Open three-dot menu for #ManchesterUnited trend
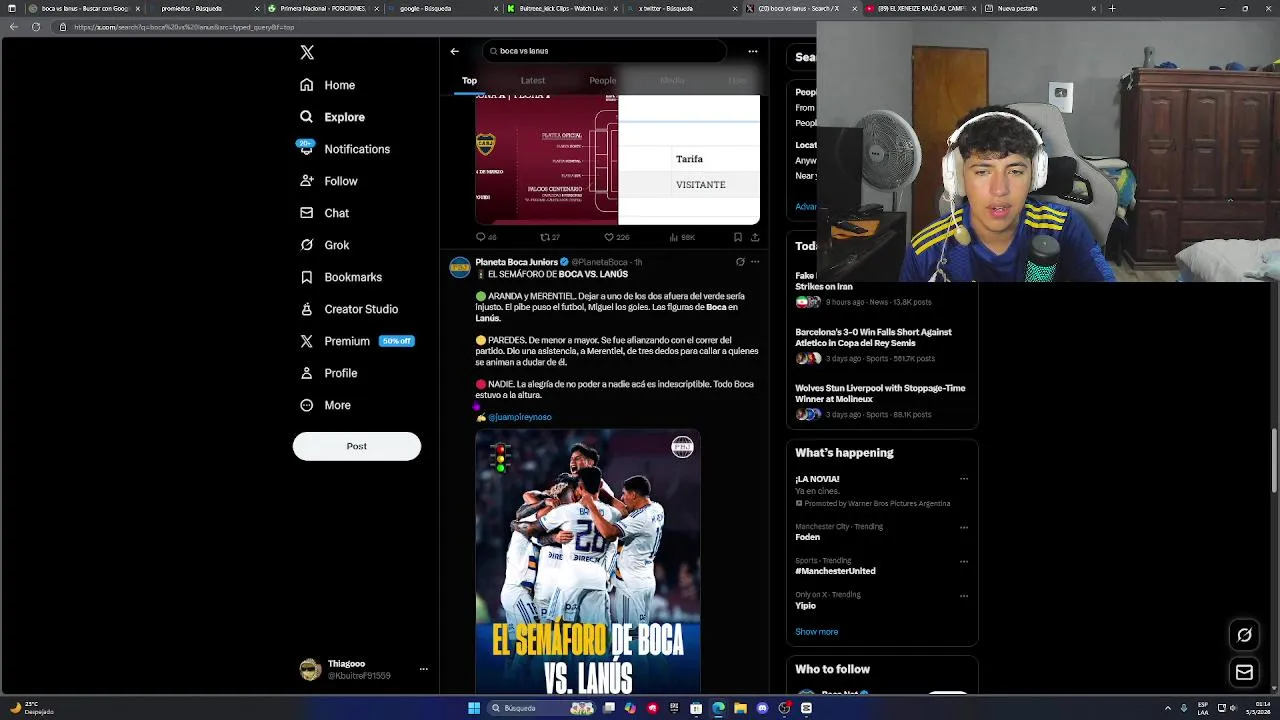The width and height of the screenshot is (1280, 720). point(964,561)
